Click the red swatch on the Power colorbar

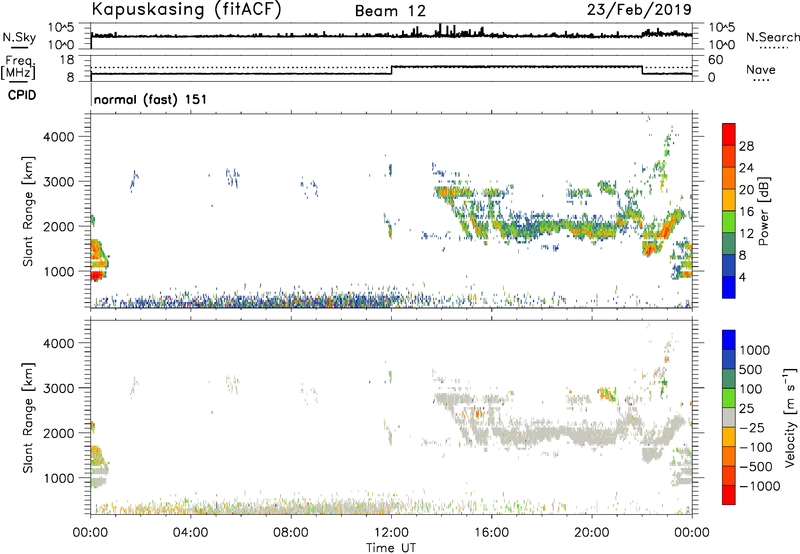tap(729, 134)
